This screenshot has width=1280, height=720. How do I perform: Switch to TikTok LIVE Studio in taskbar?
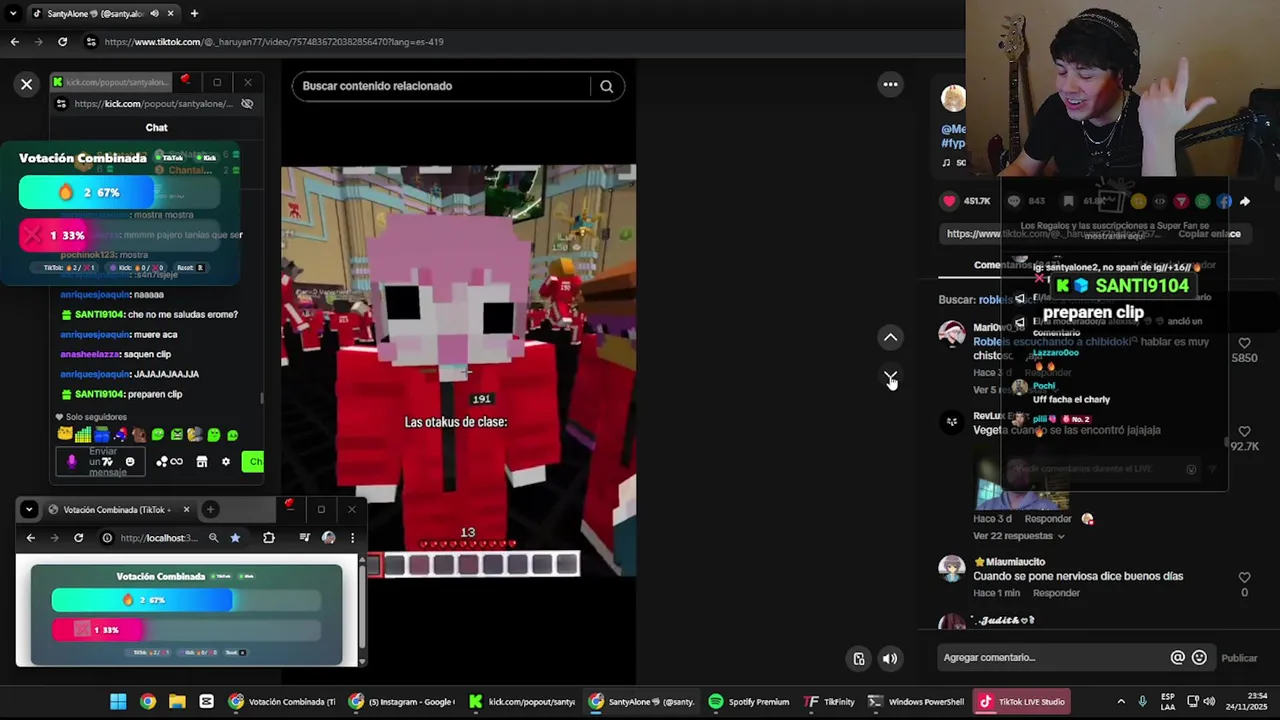[1023, 702]
